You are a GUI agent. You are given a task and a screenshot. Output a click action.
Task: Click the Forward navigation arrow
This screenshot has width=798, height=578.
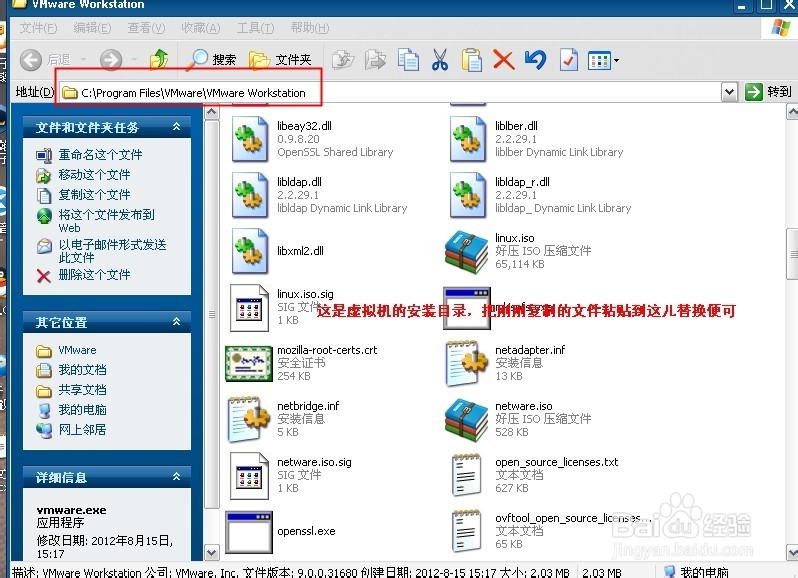110,60
